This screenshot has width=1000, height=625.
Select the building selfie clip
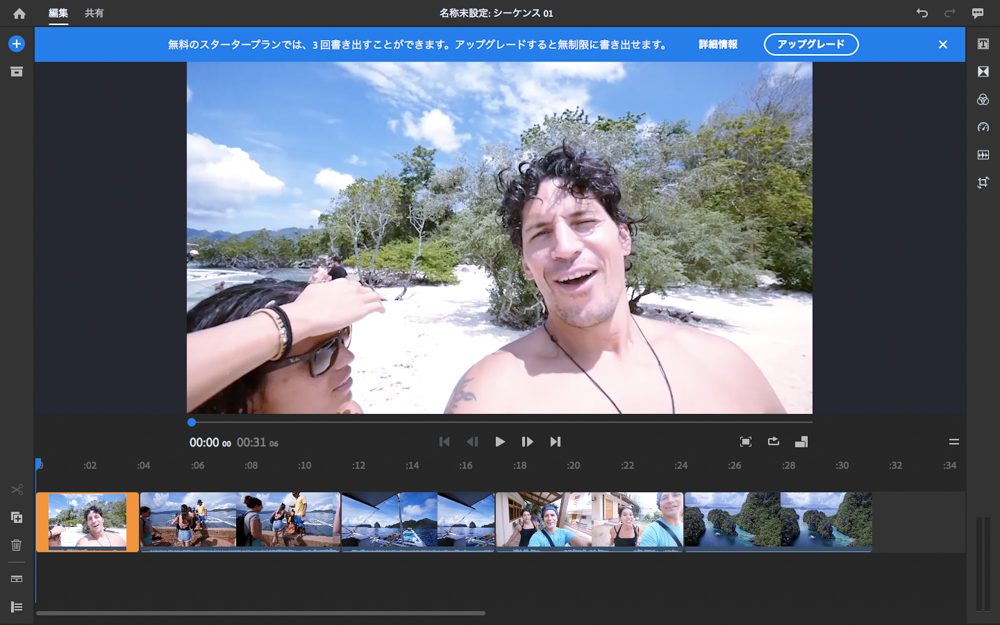[589, 522]
